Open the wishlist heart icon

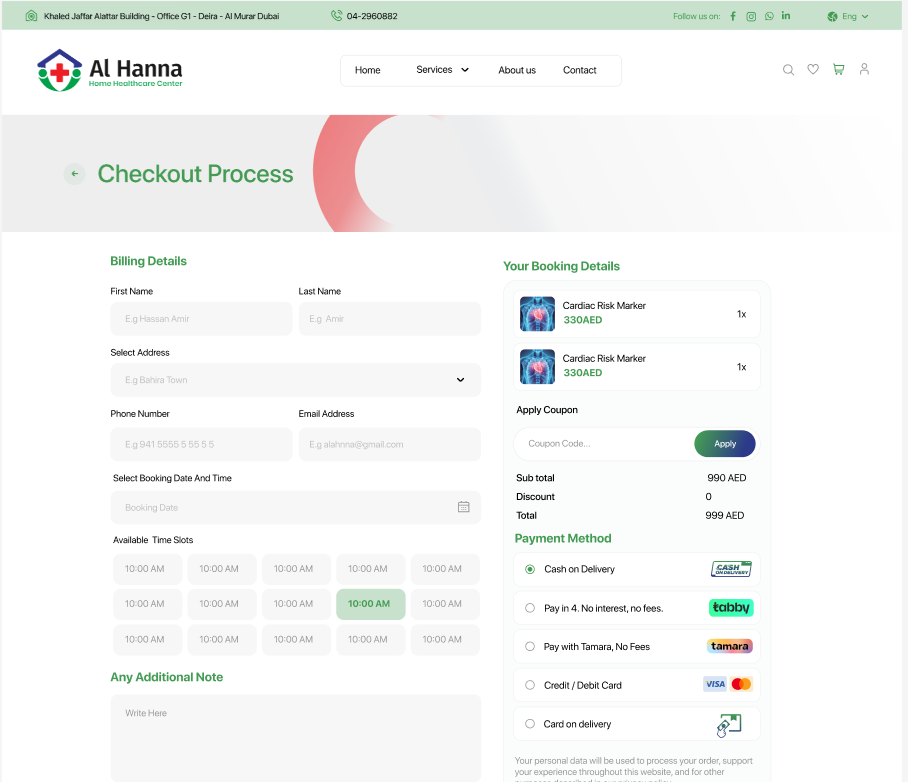pyautogui.click(x=813, y=70)
